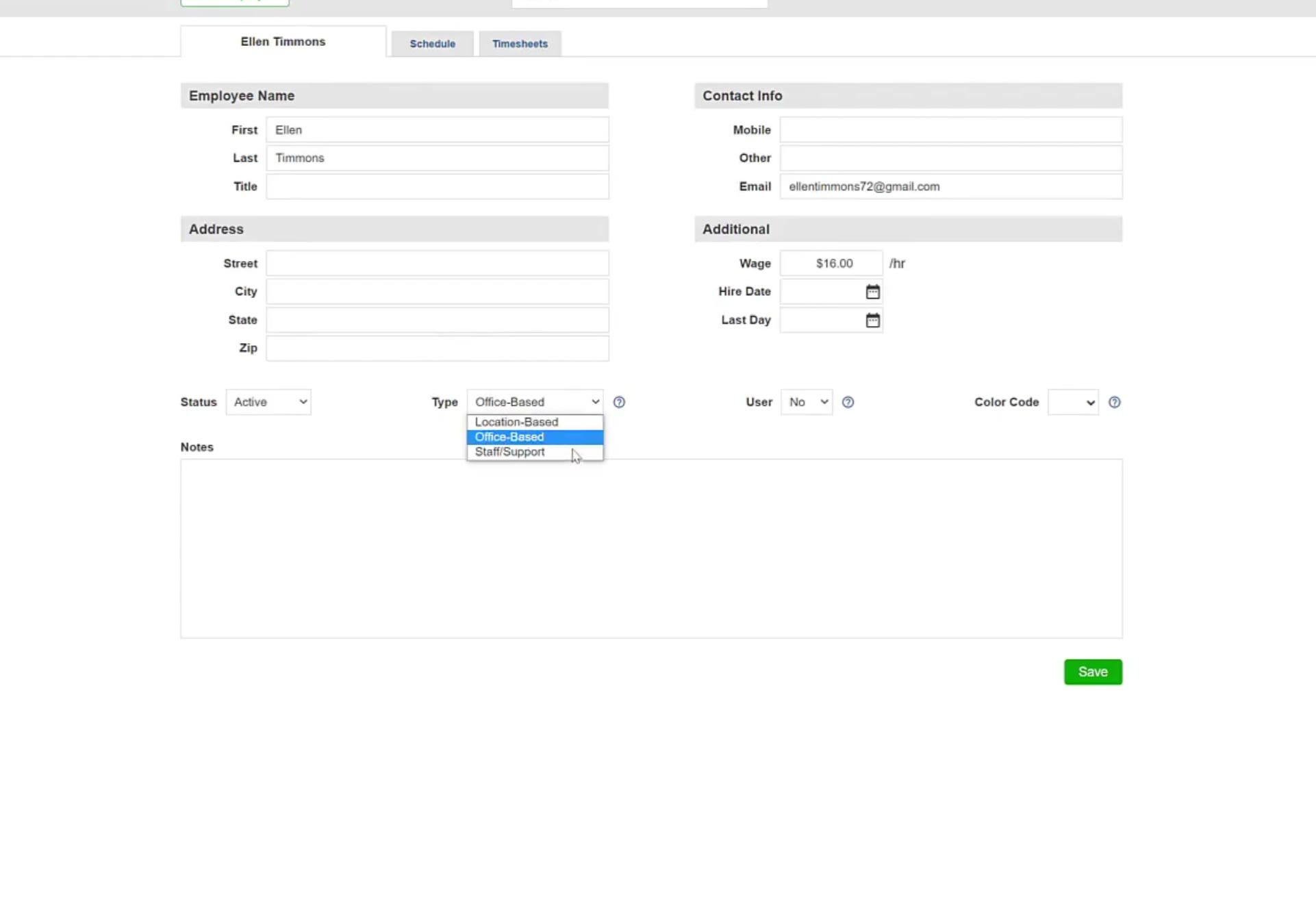This screenshot has width=1316, height=915.
Task: Choose Office-Based option in the list
Action: 535,437
